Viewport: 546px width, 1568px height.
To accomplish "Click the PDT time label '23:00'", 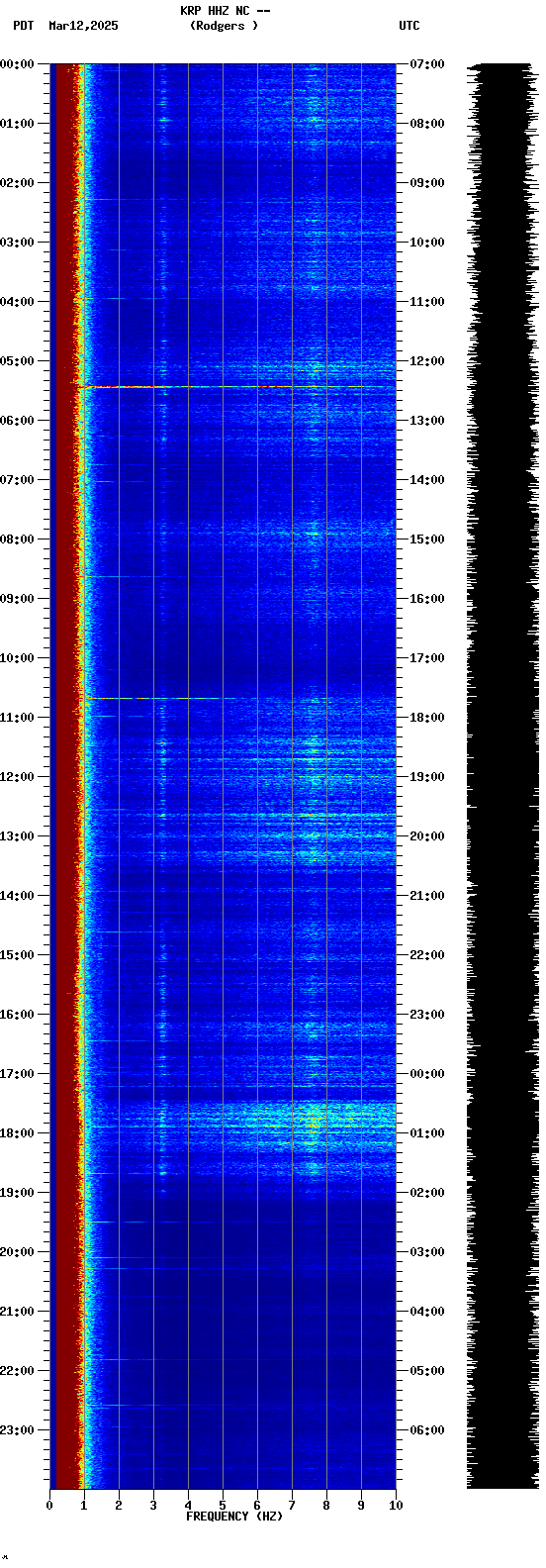I will tap(17, 1430).
